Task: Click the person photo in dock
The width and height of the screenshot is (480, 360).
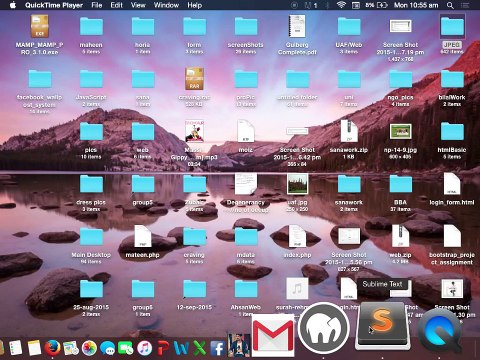Action: click(238, 346)
